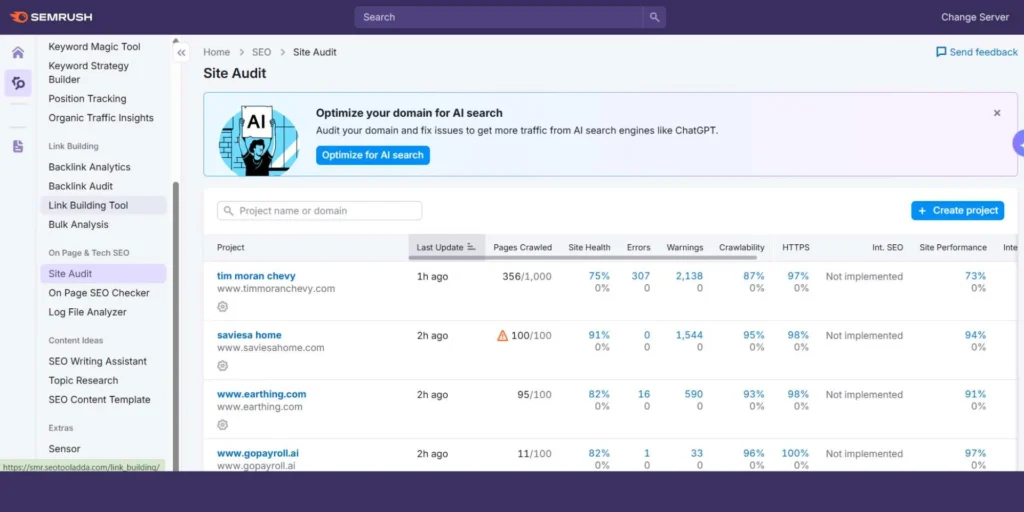
Task: Open settings gear for tim moran chevy project
Action: [x=223, y=306]
